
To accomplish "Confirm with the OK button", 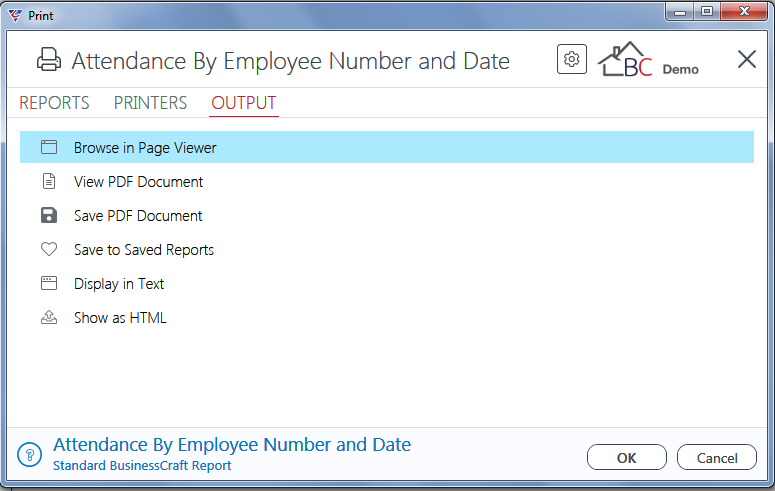I will click(627, 457).
